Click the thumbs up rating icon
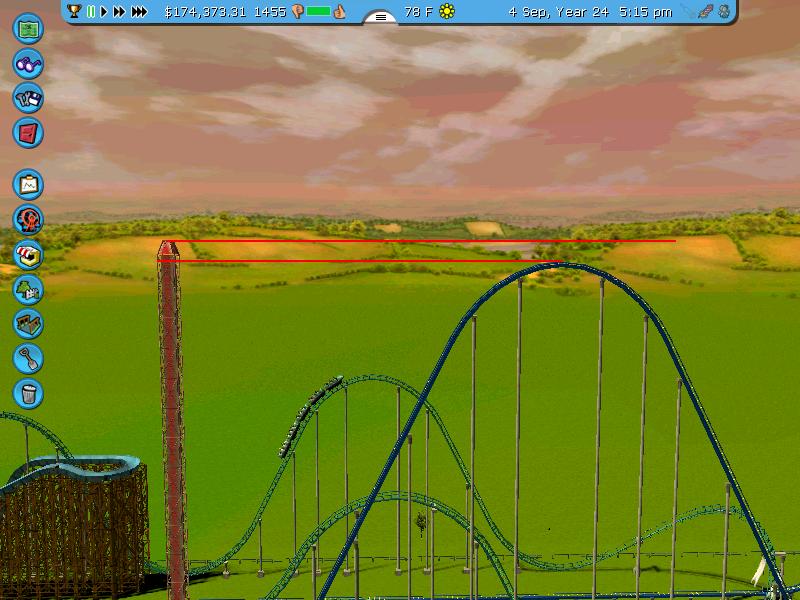 [339, 12]
